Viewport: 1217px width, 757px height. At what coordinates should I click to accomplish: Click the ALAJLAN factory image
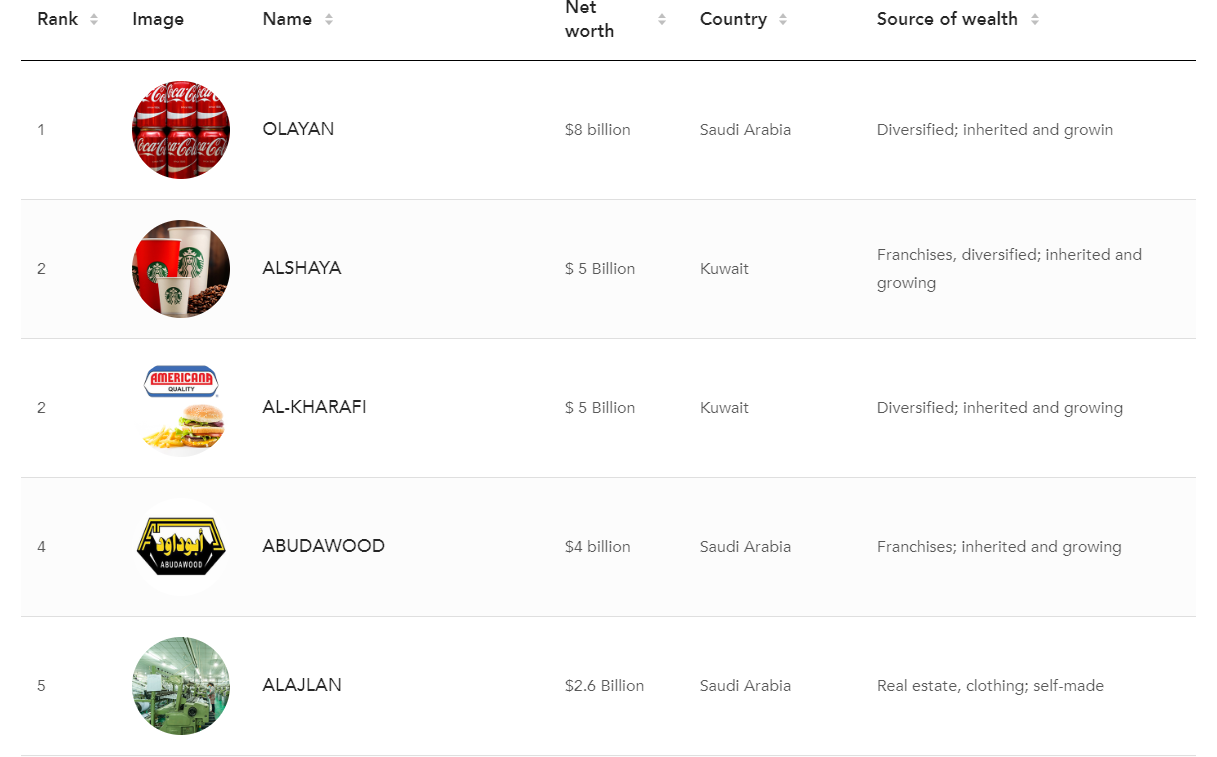(x=181, y=686)
